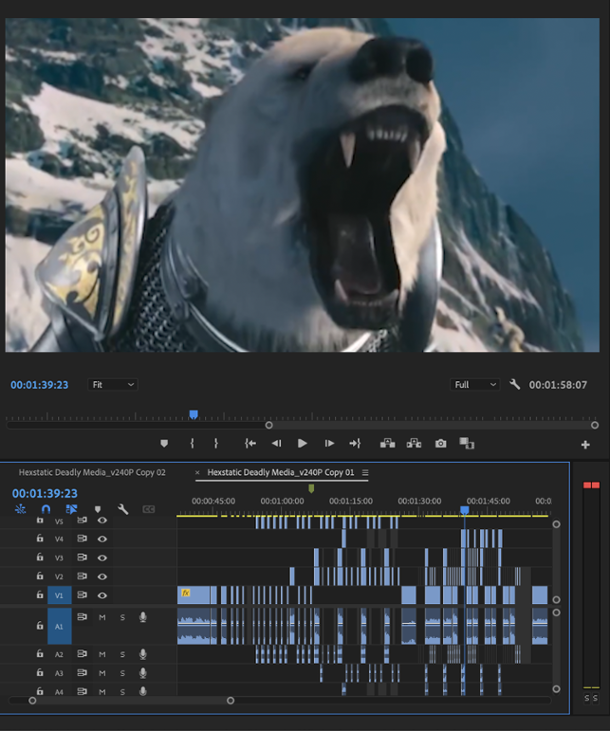Step forward one frame
The image size is (610, 731).
click(329, 443)
